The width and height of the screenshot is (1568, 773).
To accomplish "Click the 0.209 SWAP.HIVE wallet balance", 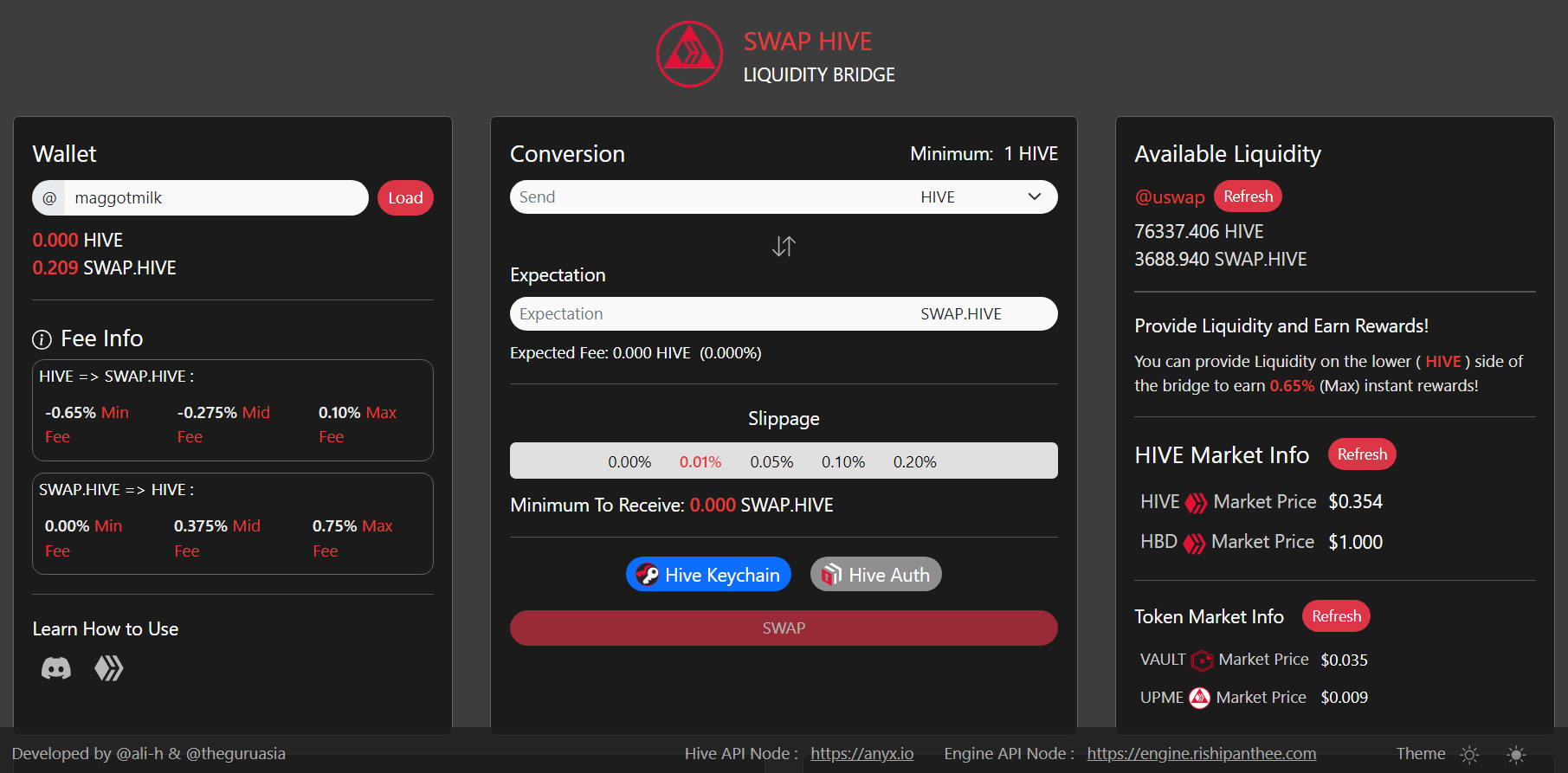I will point(104,268).
